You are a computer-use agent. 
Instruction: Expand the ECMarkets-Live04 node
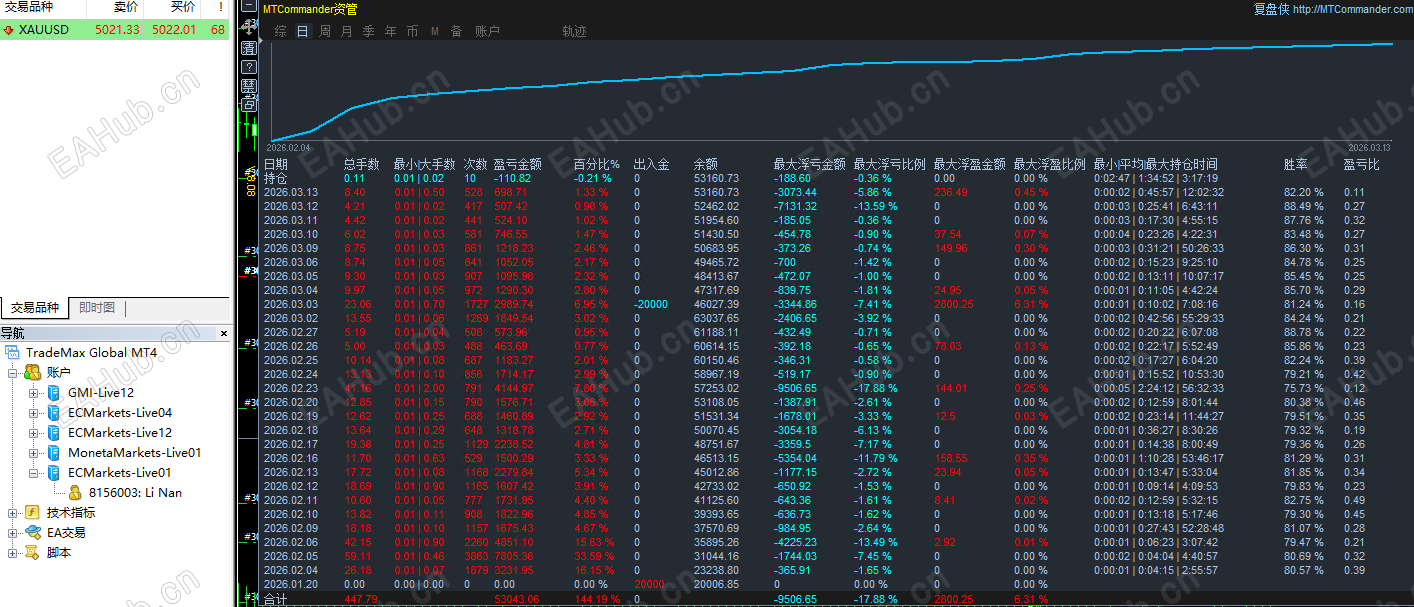[x=33, y=413]
